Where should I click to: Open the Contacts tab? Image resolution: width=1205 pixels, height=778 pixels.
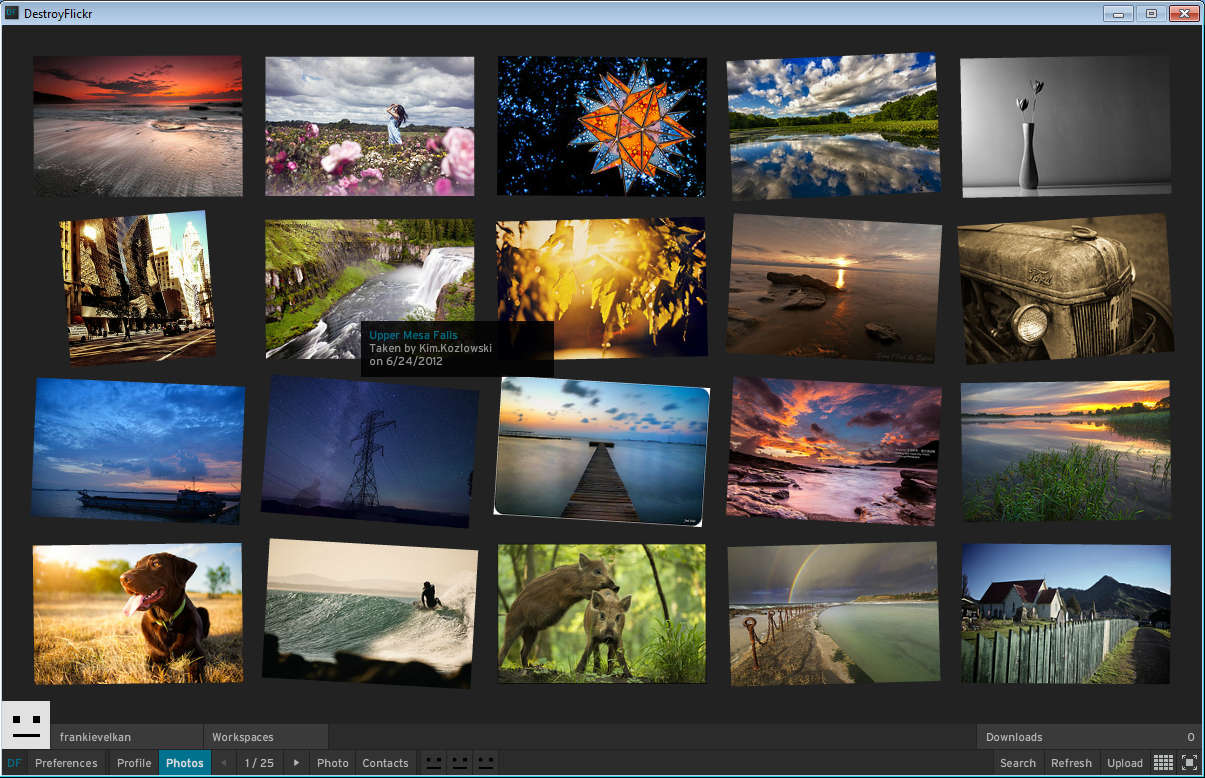click(x=385, y=763)
